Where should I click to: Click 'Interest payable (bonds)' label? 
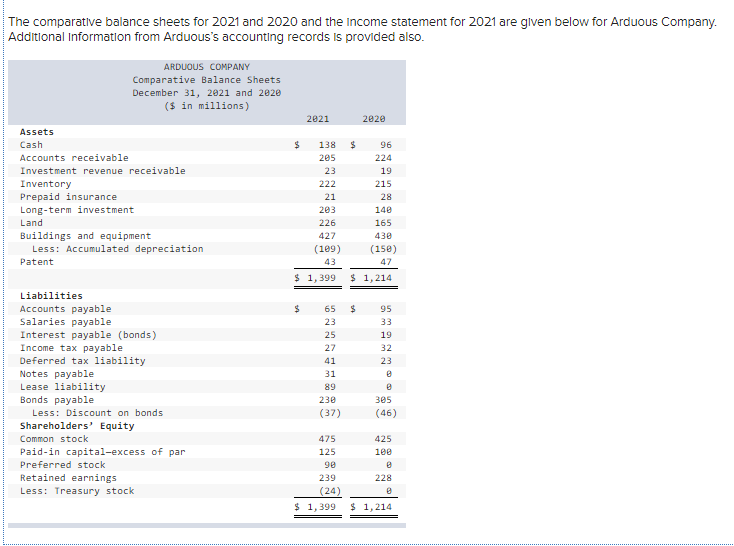(88, 335)
